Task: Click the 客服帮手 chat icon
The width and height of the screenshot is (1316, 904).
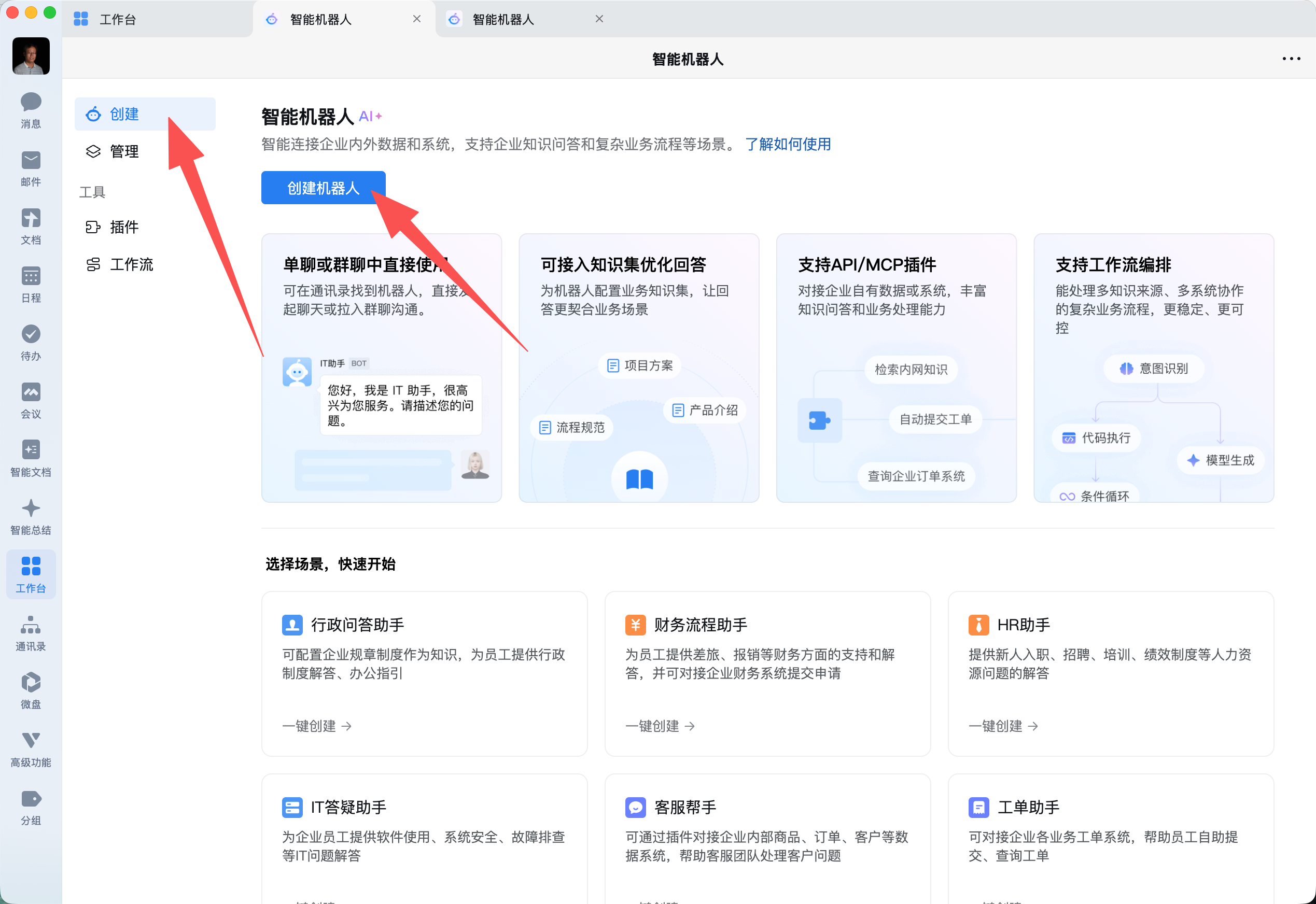Action: coord(635,807)
